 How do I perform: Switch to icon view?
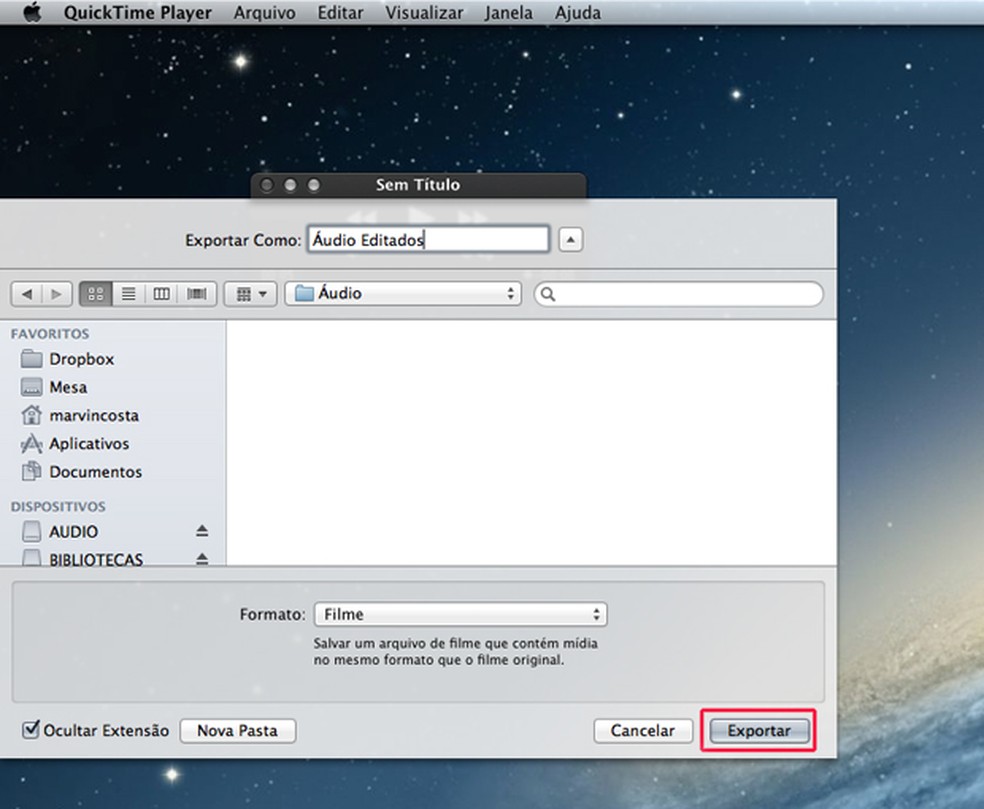[x=96, y=294]
